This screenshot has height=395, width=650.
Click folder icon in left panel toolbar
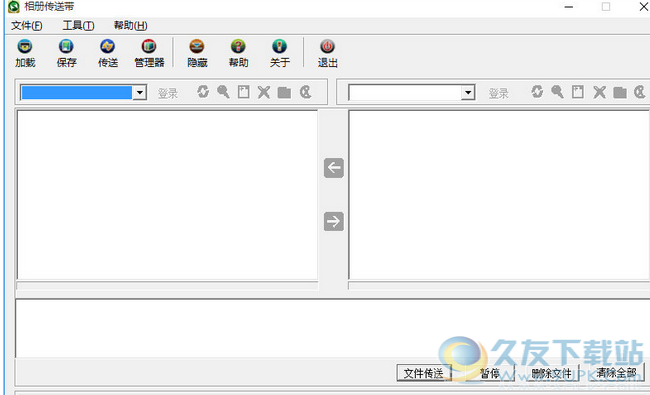coord(284,92)
